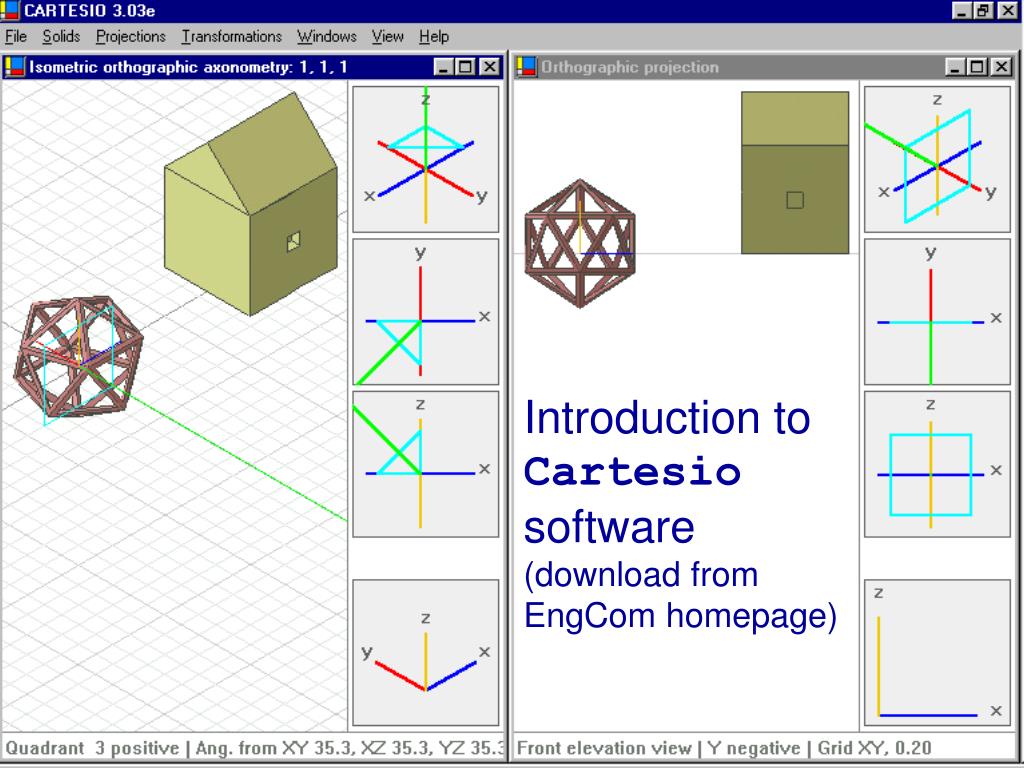Open the Windows menu
1024x768 pixels.
(x=327, y=37)
